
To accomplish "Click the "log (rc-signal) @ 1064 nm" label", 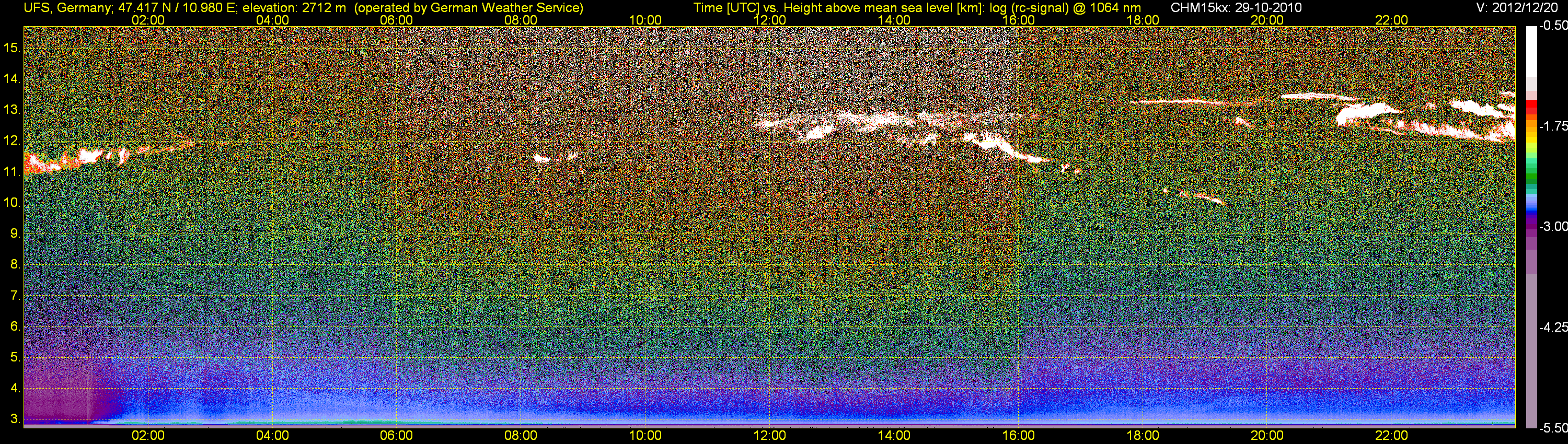I will (1065, 7).
